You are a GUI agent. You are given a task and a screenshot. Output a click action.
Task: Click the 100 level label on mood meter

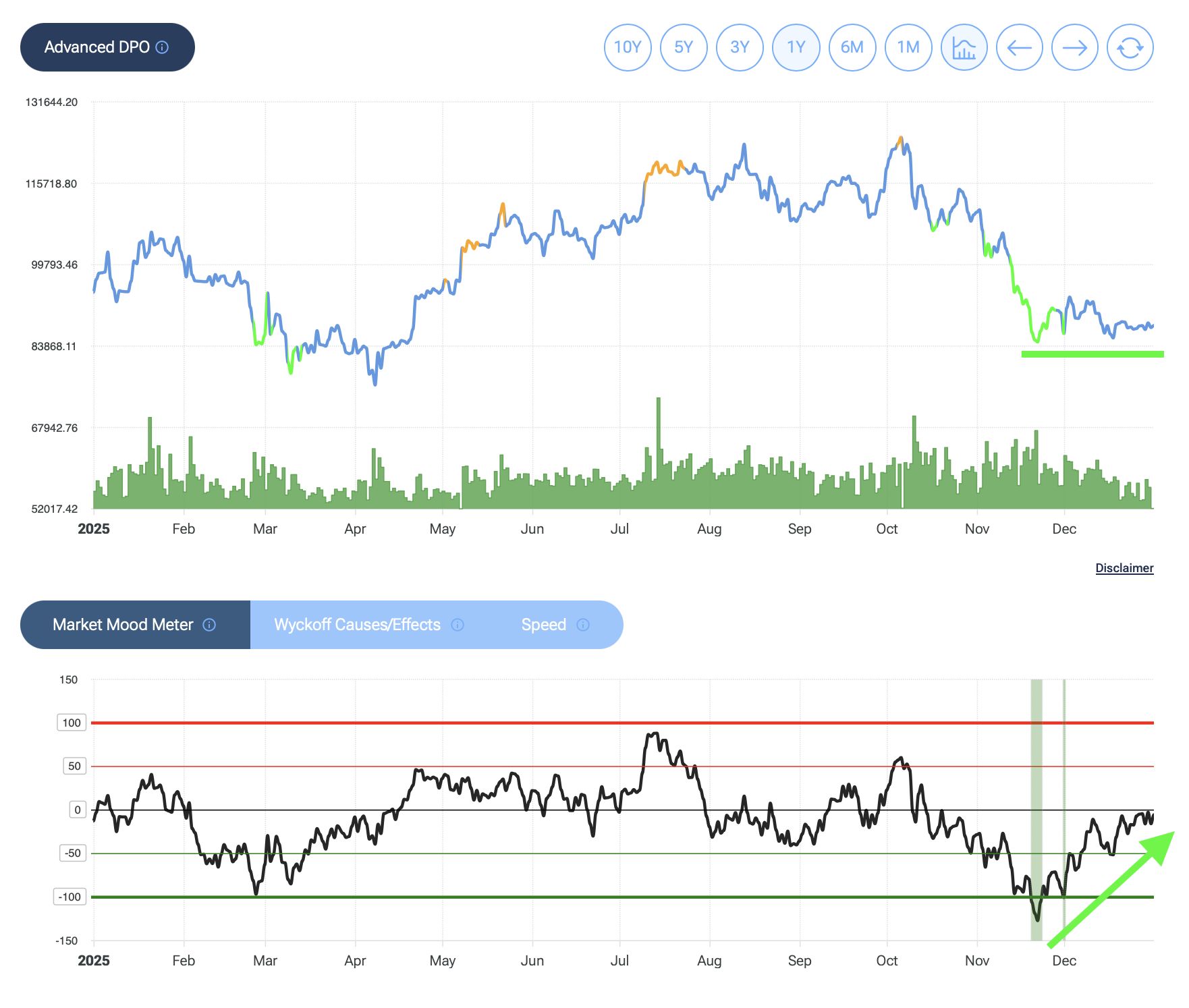[72, 723]
